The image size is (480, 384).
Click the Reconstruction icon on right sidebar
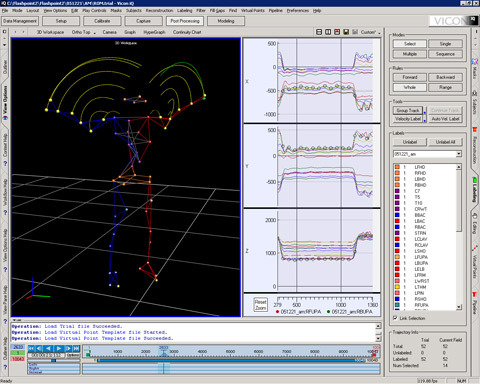(475, 129)
